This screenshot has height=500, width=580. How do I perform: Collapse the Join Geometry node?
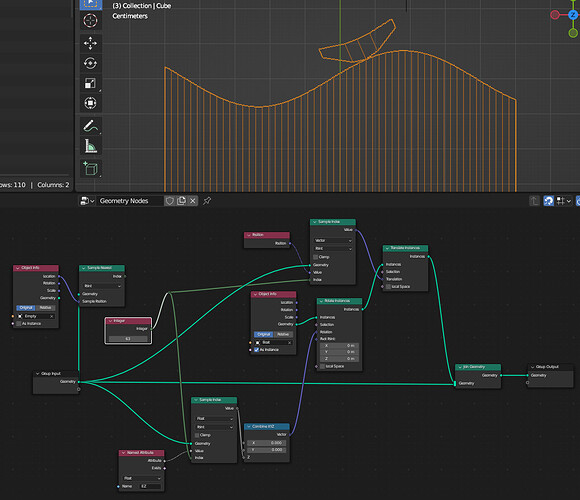point(460,367)
